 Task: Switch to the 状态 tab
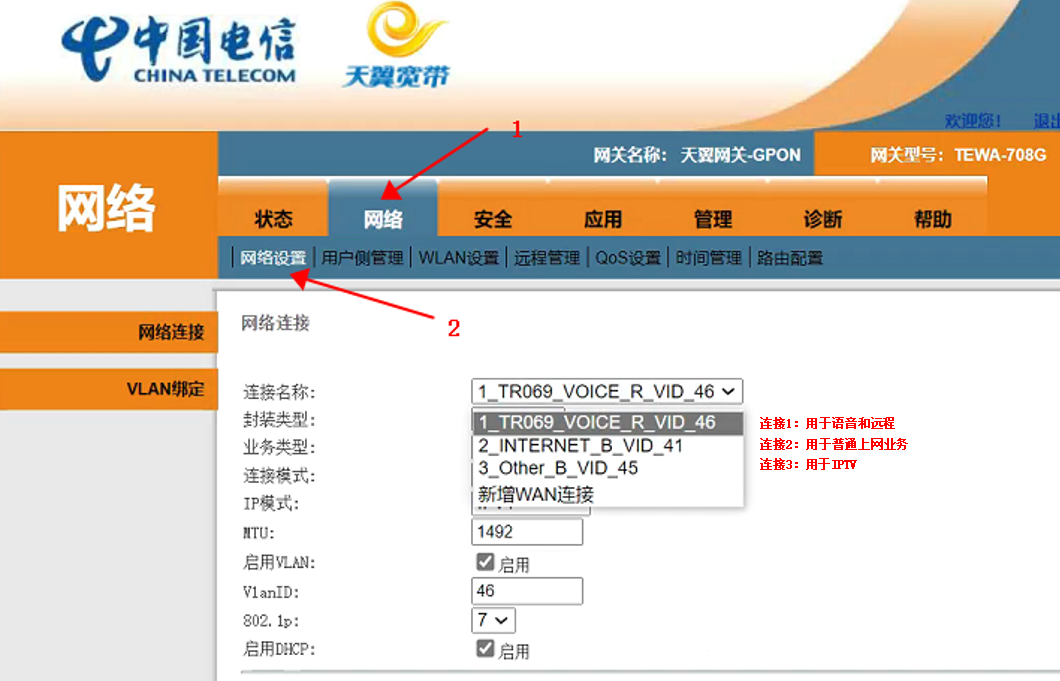273,219
